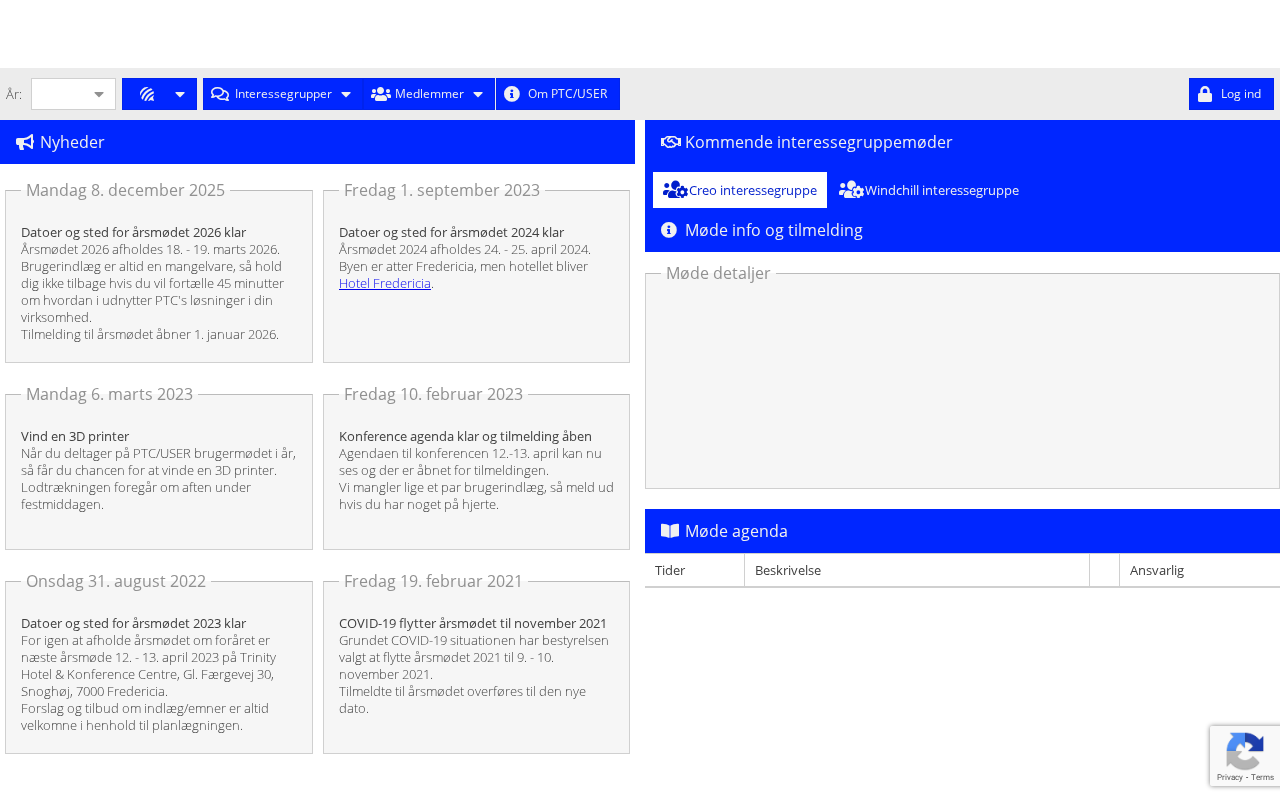The height and width of the screenshot is (800, 1280).
Task: Click the Møde info og tilmelding info icon
Action: [669, 230]
